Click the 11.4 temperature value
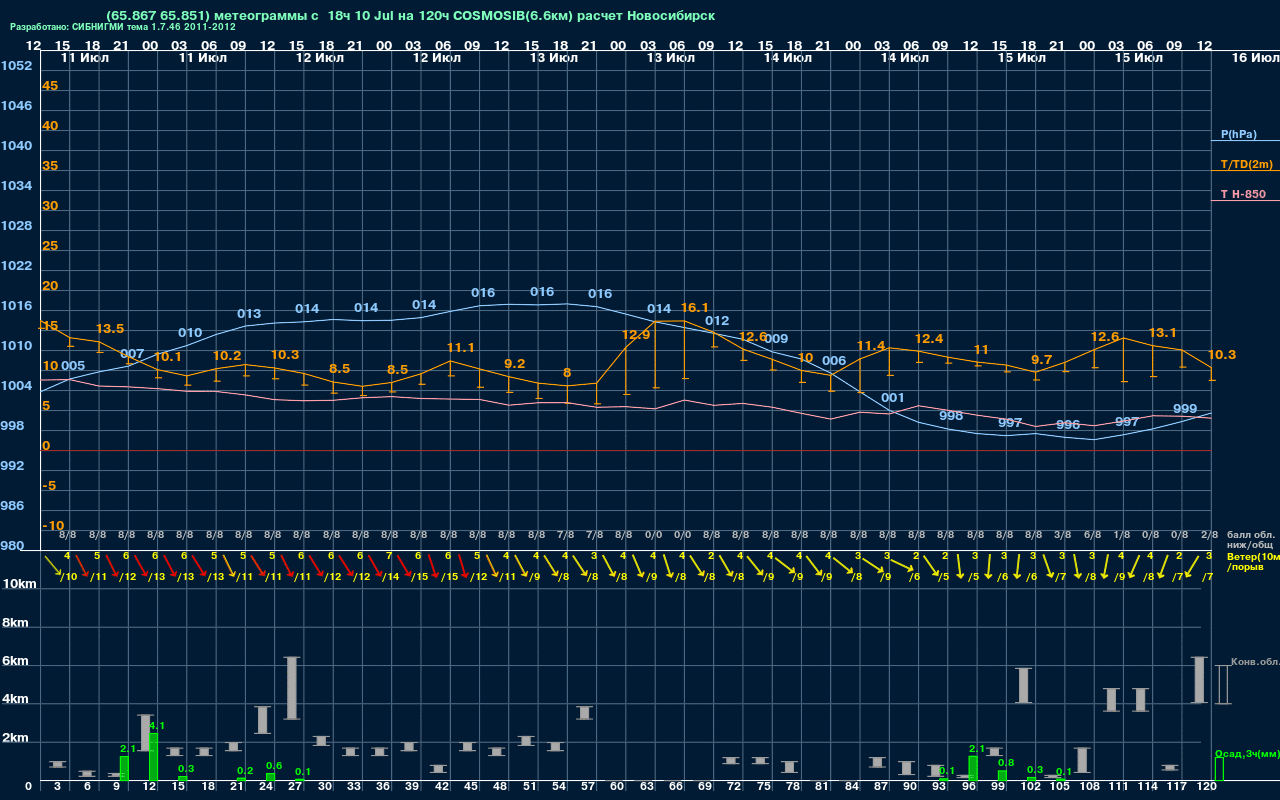 click(x=872, y=346)
